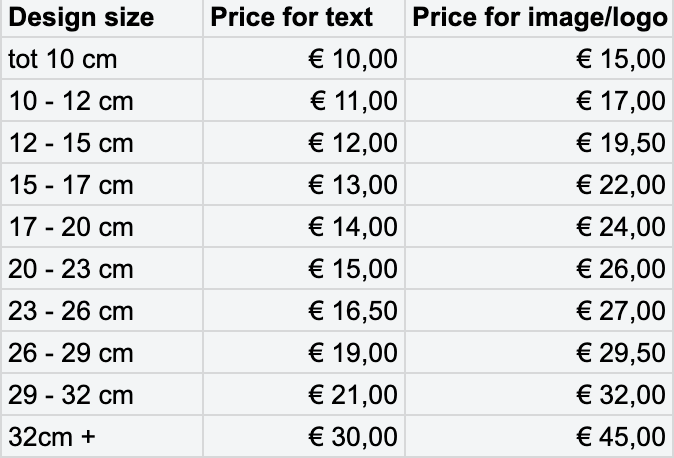Select the € 45,00 image price cell

620,438
